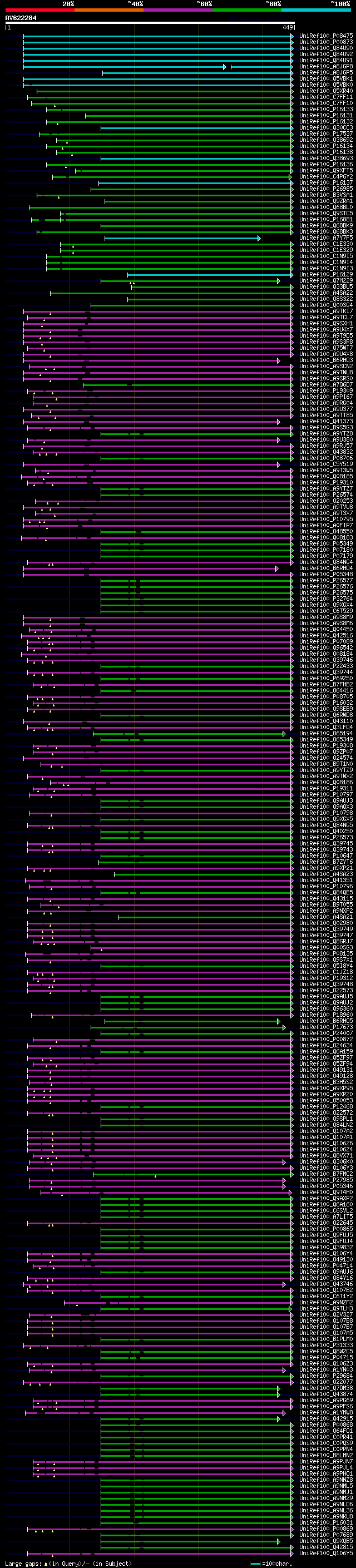Click the cyan alignment bar for UniRef100_A7Y7F5

point(182,238)
